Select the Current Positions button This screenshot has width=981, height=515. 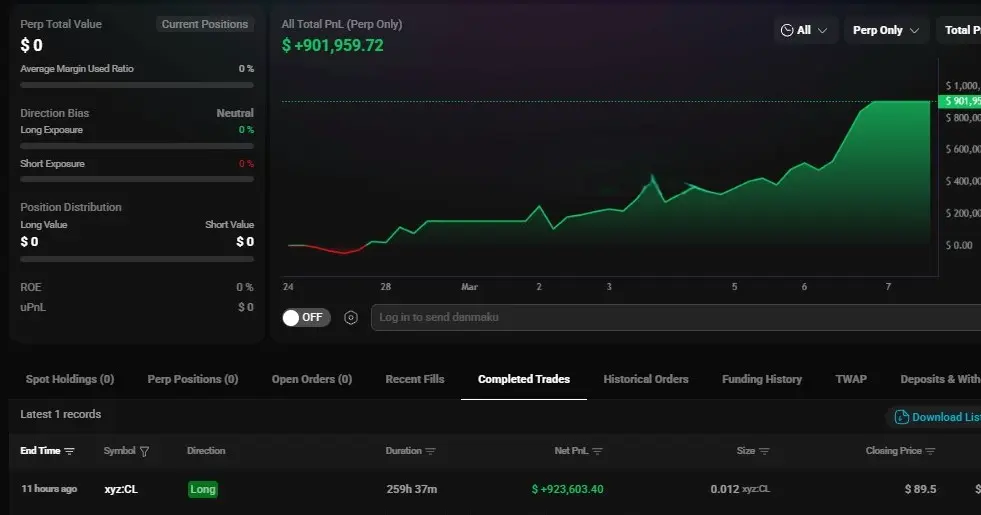(205, 24)
